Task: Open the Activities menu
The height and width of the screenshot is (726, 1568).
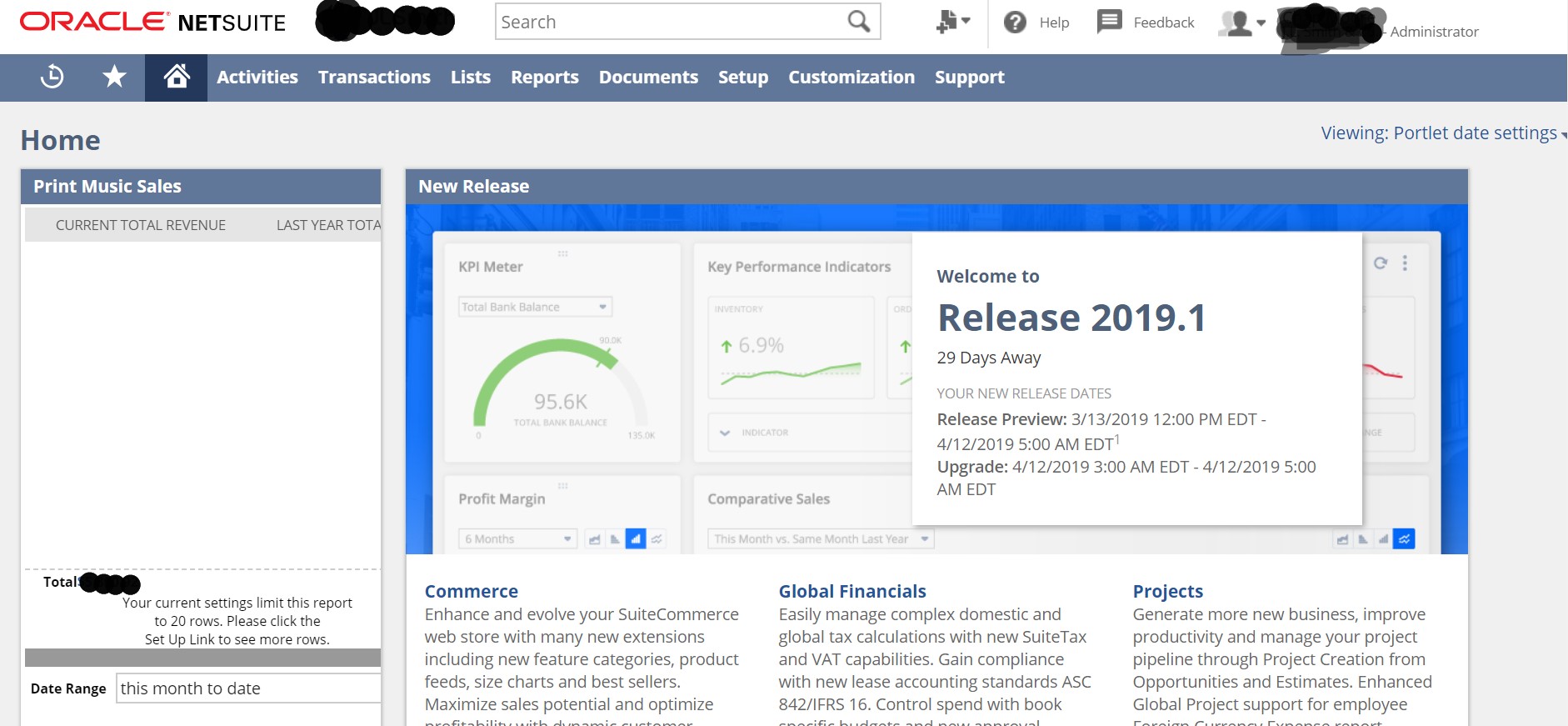Action: pos(257,78)
